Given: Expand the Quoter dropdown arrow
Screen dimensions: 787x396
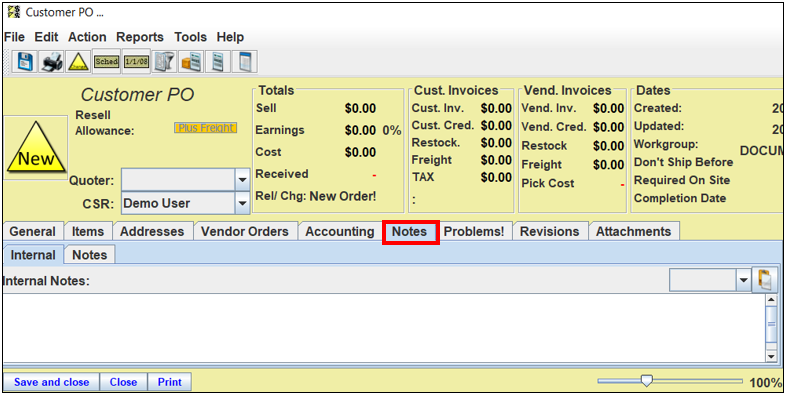Looking at the screenshot, I should pos(242,180).
